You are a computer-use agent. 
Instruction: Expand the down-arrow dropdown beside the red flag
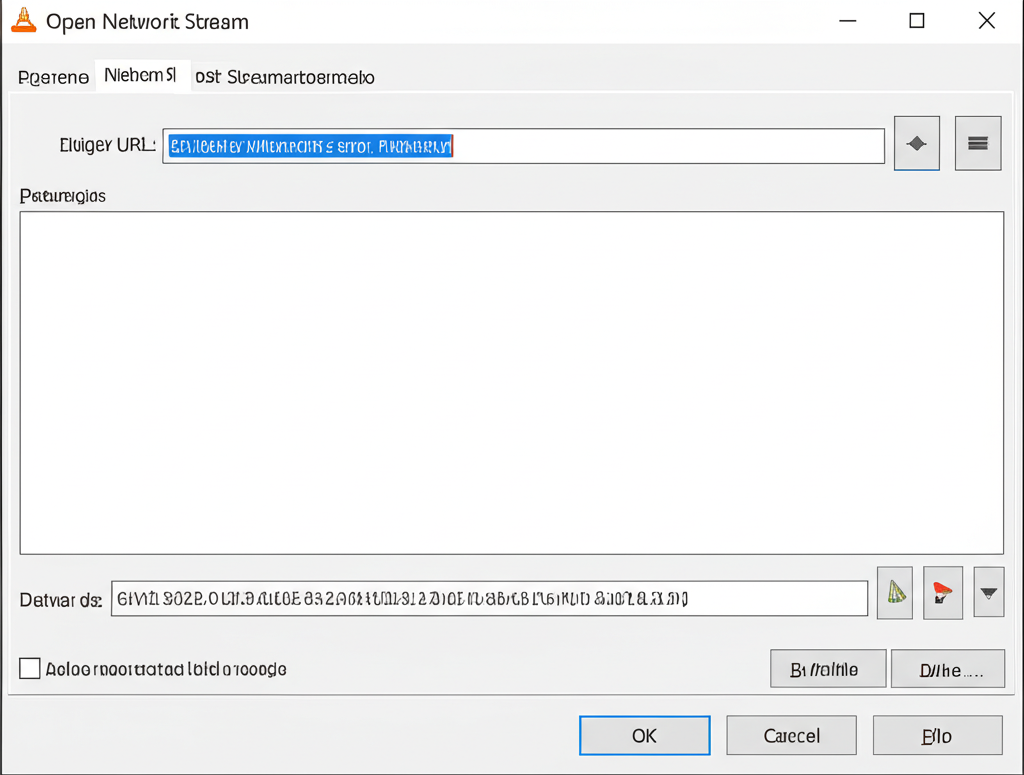pyautogui.click(x=988, y=593)
